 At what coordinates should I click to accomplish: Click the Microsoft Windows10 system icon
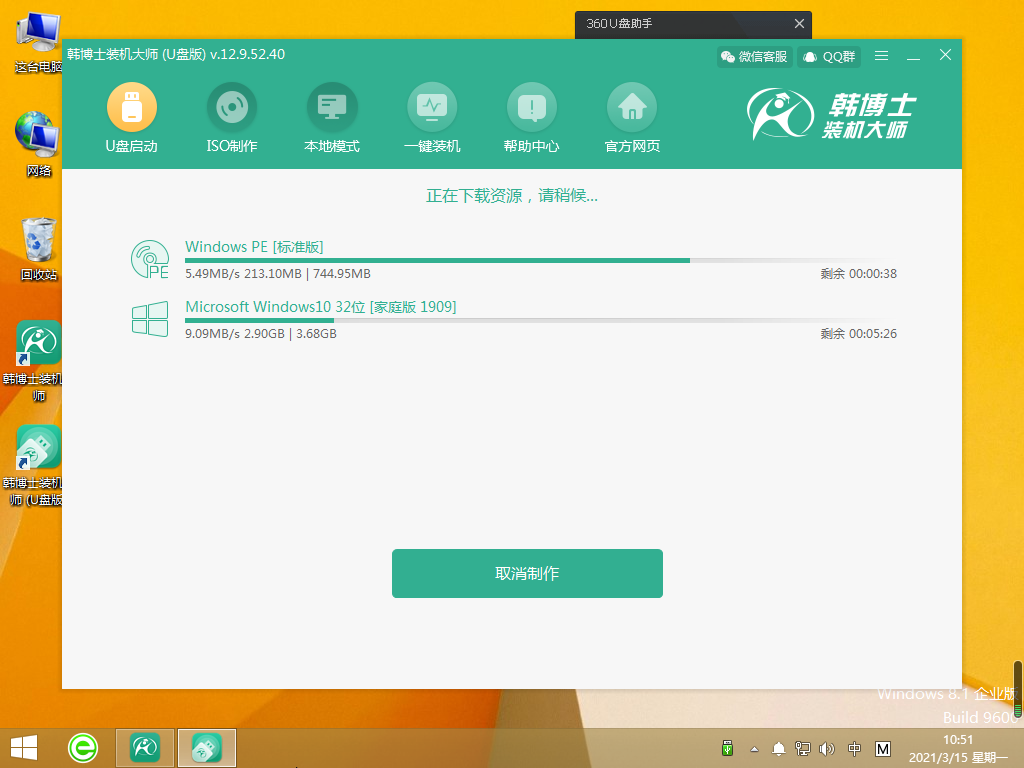tap(149, 318)
